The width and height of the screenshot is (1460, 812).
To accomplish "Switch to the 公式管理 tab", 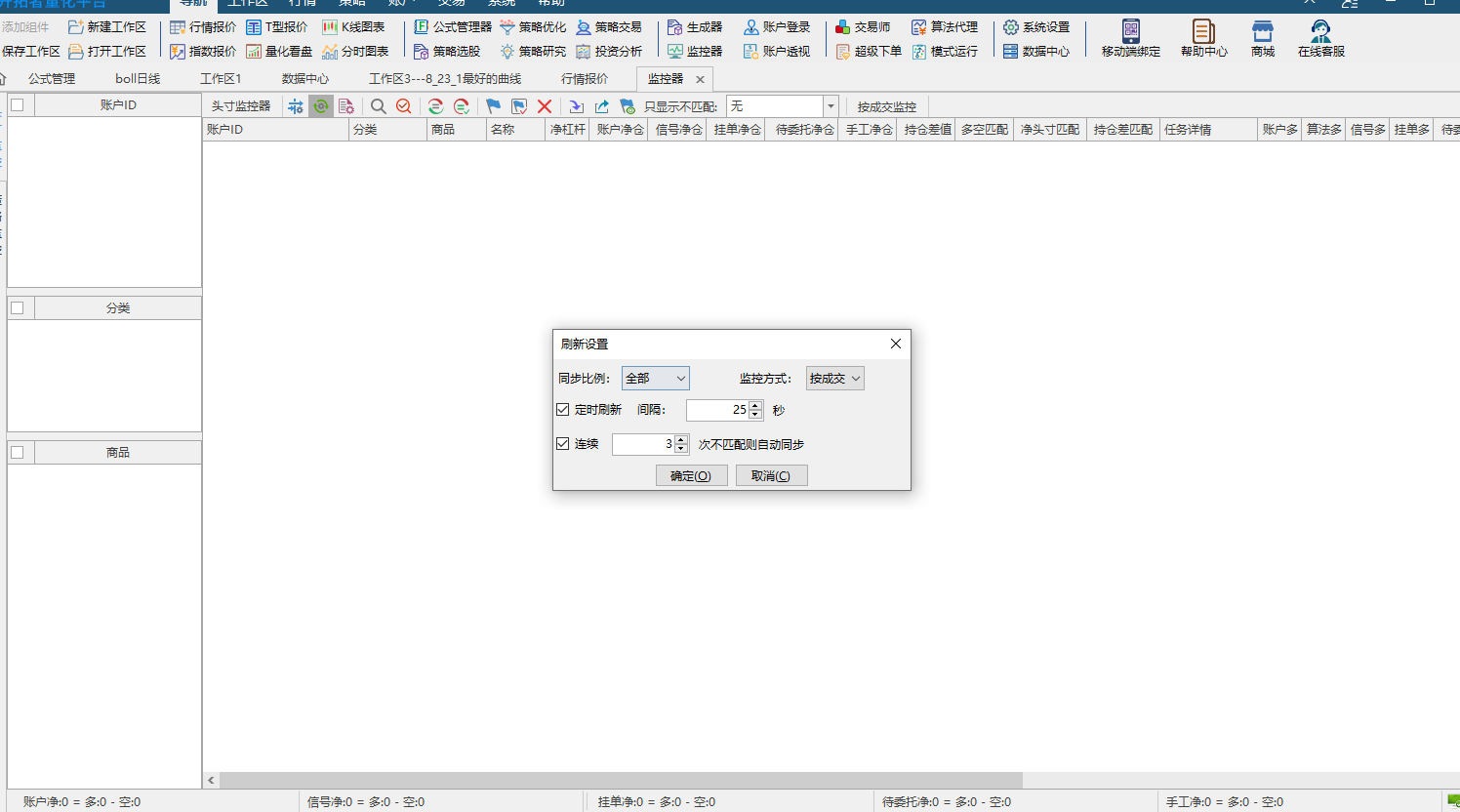I will [x=52, y=79].
